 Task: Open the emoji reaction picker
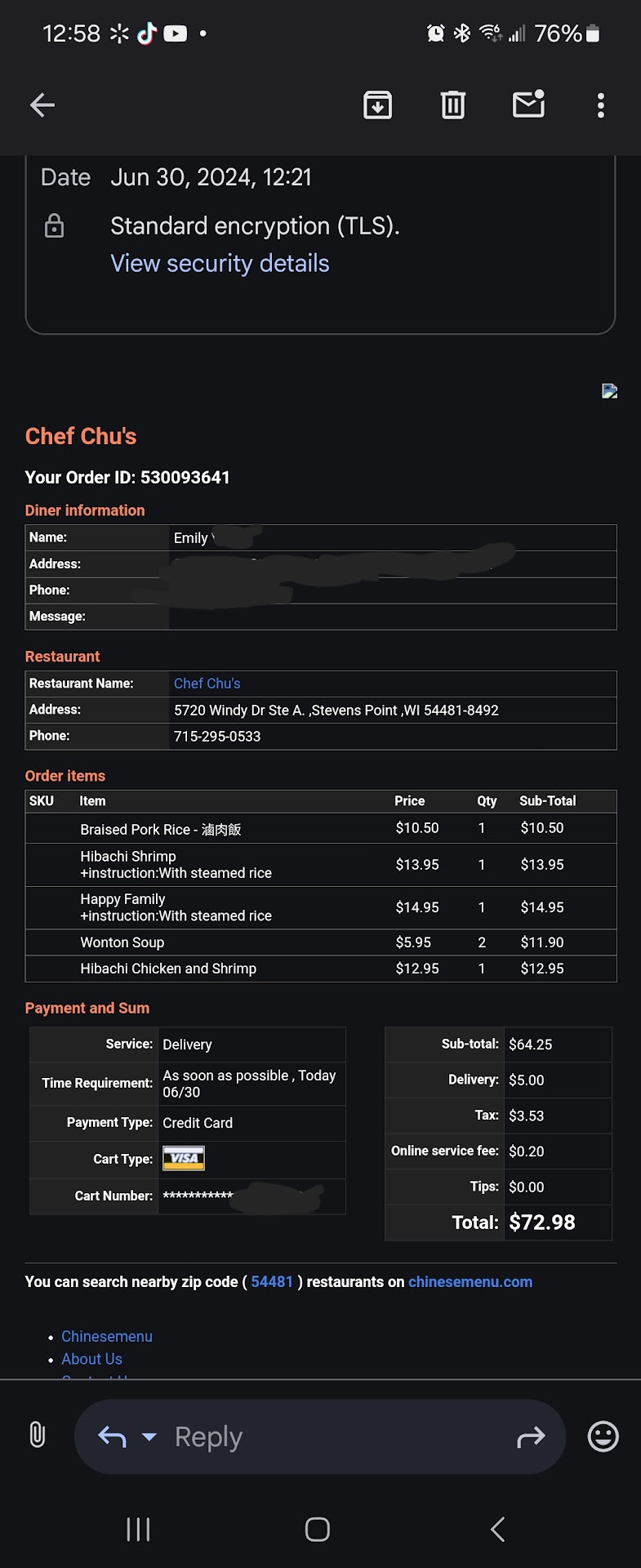coord(603,1436)
